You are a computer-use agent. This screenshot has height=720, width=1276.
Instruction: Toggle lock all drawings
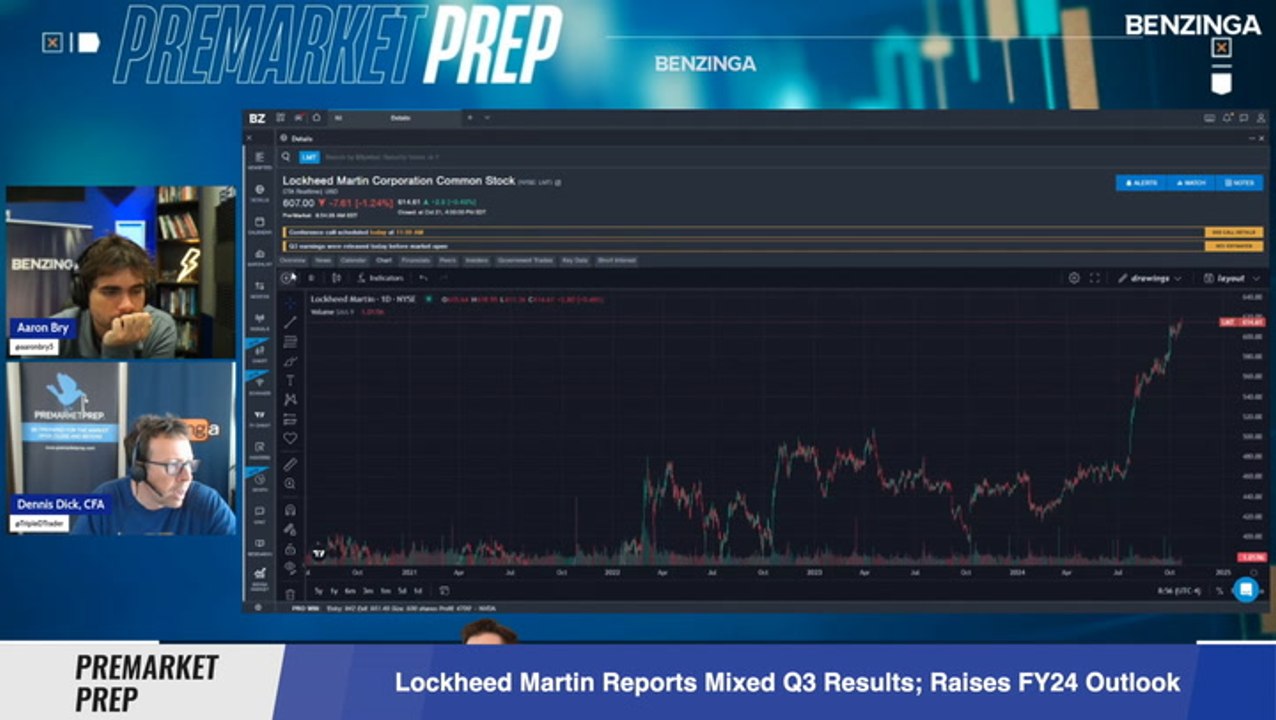pyautogui.click(x=290, y=549)
